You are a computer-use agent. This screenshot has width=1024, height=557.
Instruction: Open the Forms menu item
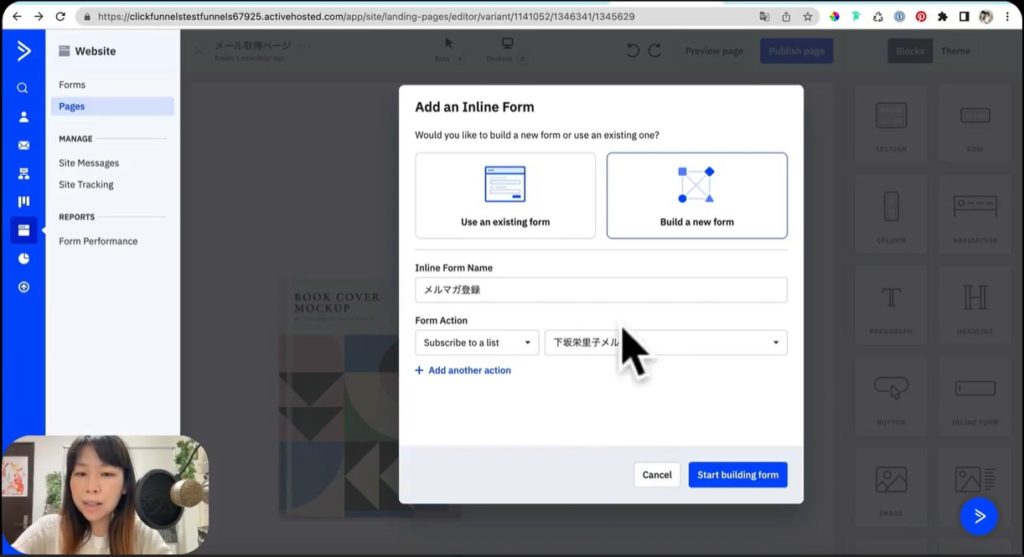click(x=72, y=85)
